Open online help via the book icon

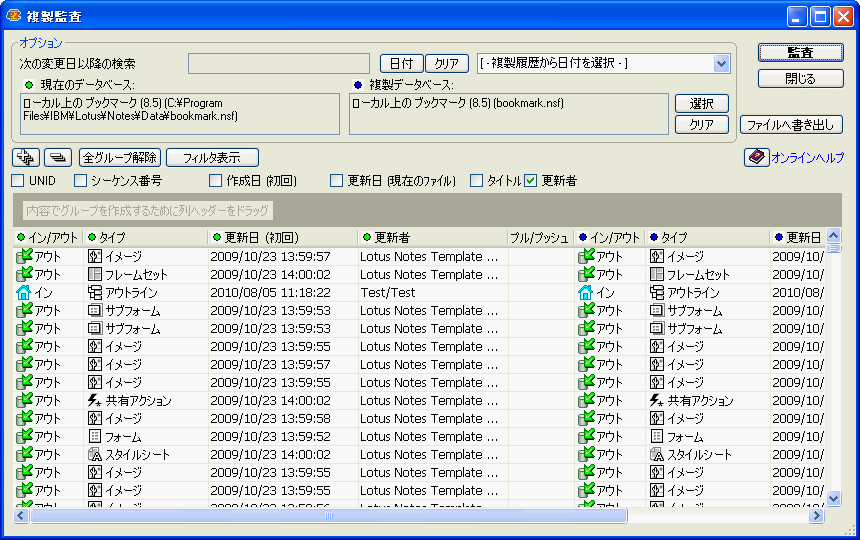[x=756, y=158]
